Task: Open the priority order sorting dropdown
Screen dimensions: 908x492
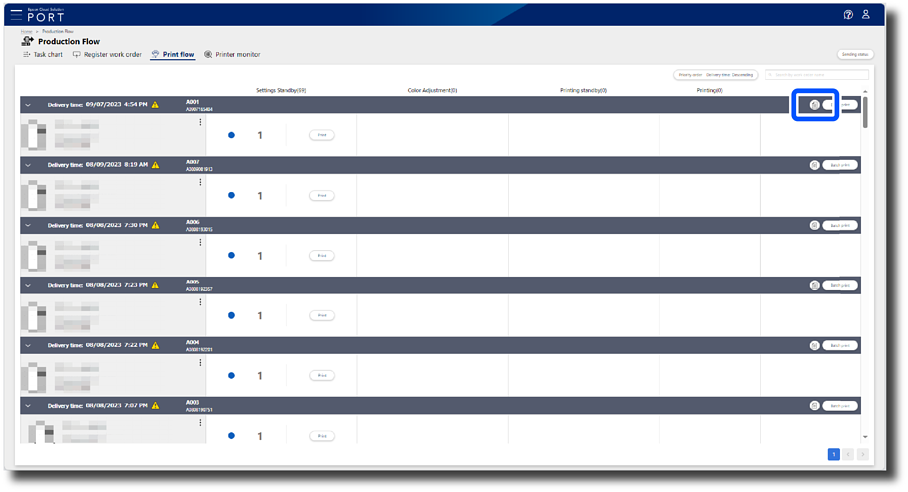Action: coord(716,75)
